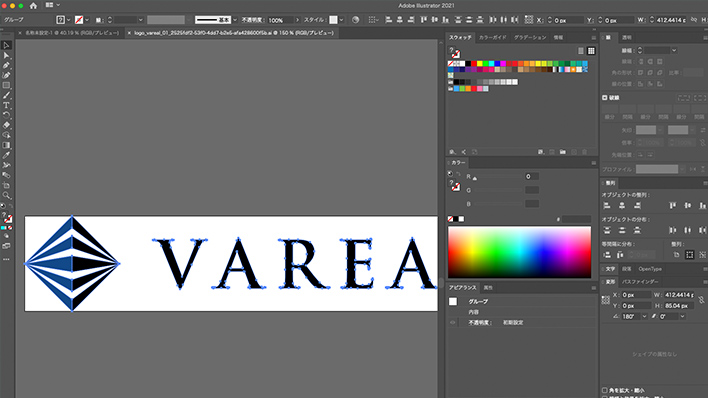Open graphic style dropdown
Image resolution: width=708 pixels, height=398 pixels.
341,20
